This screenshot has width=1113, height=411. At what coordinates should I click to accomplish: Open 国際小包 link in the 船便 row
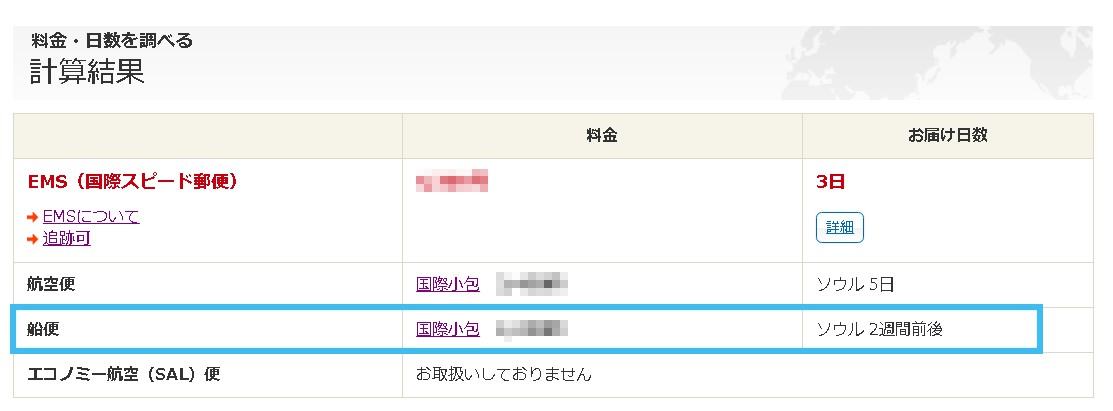point(447,329)
